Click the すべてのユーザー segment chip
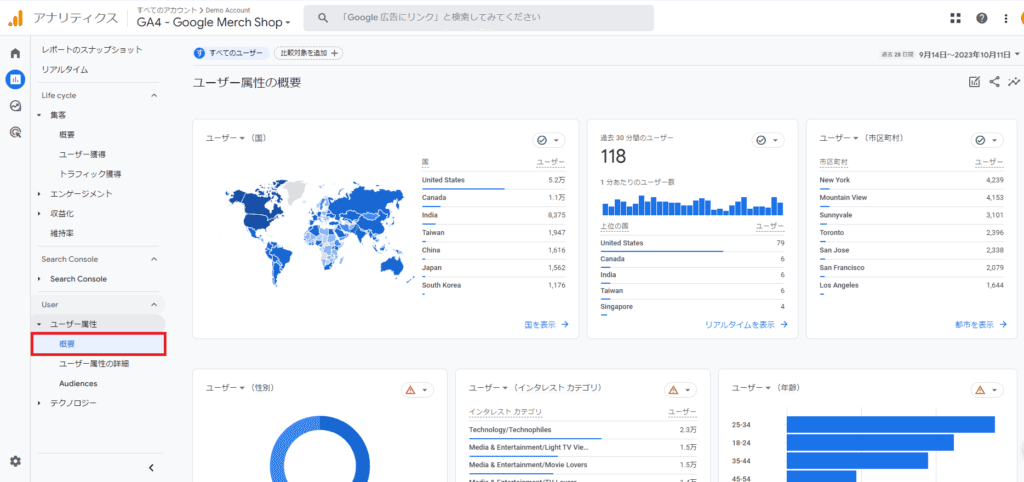1024x482 pixels. (x=231, y=53)
